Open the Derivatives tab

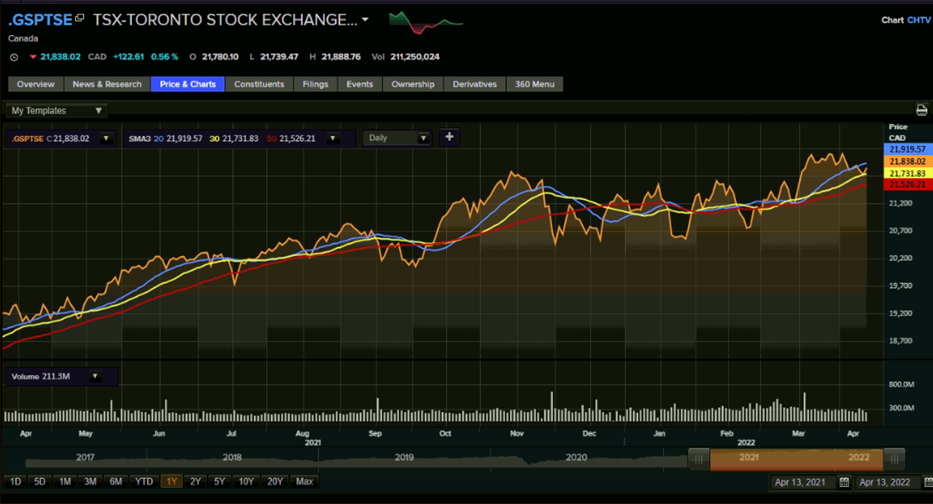coord(475,84)
